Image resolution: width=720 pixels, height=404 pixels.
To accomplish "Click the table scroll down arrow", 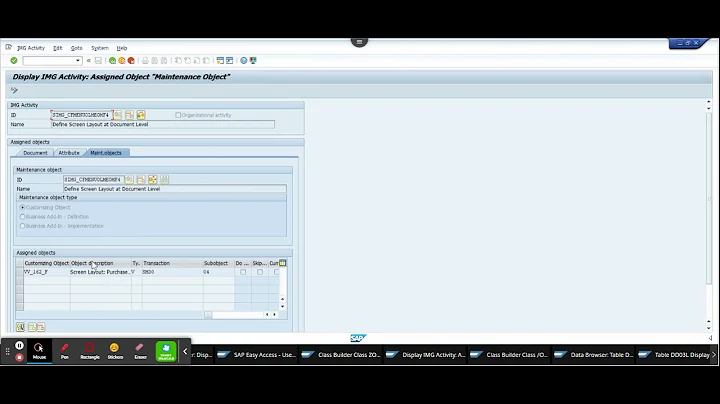I will 282,307.
